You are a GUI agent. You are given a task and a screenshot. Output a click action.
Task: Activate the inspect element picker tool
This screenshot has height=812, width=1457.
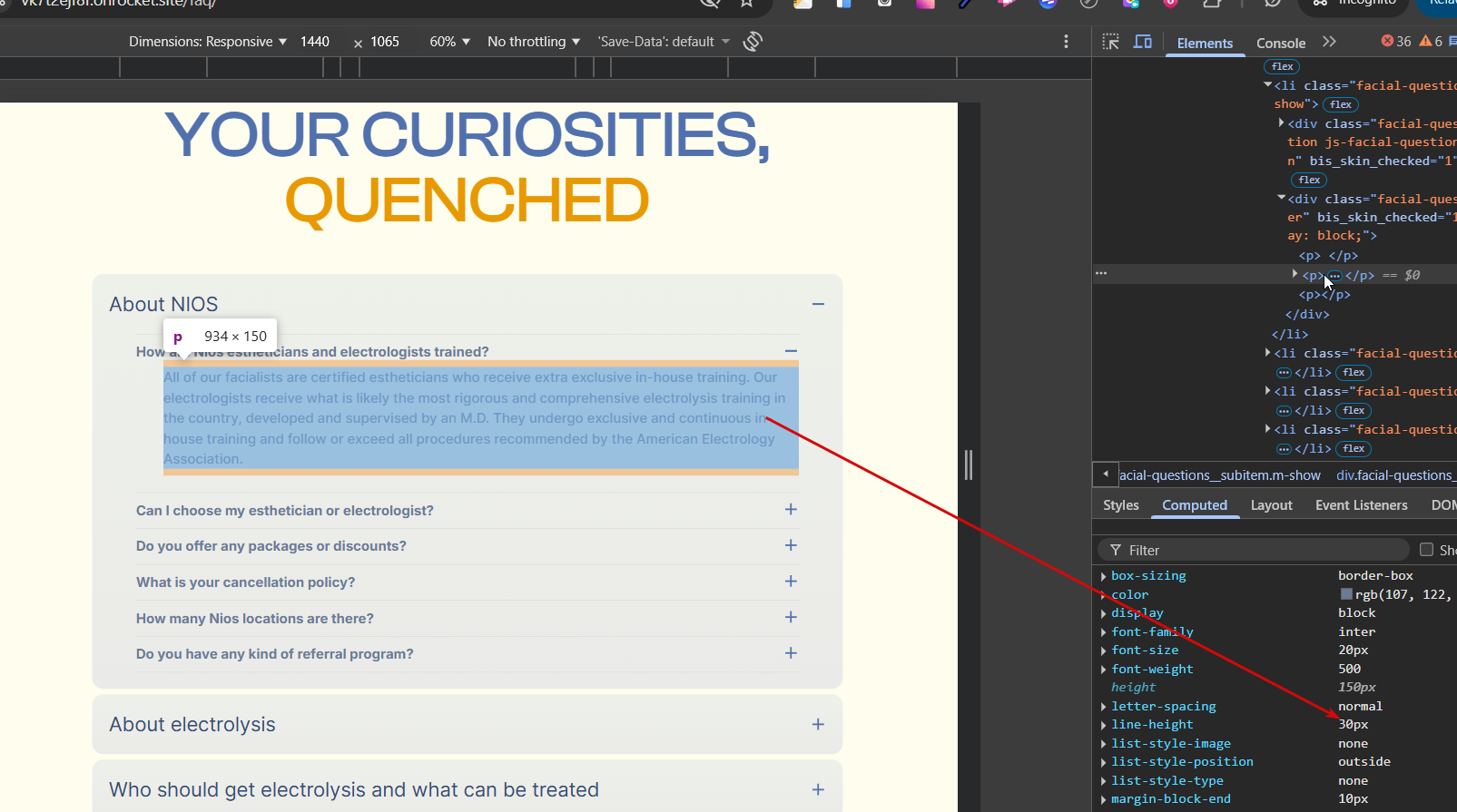(1110, 42)
